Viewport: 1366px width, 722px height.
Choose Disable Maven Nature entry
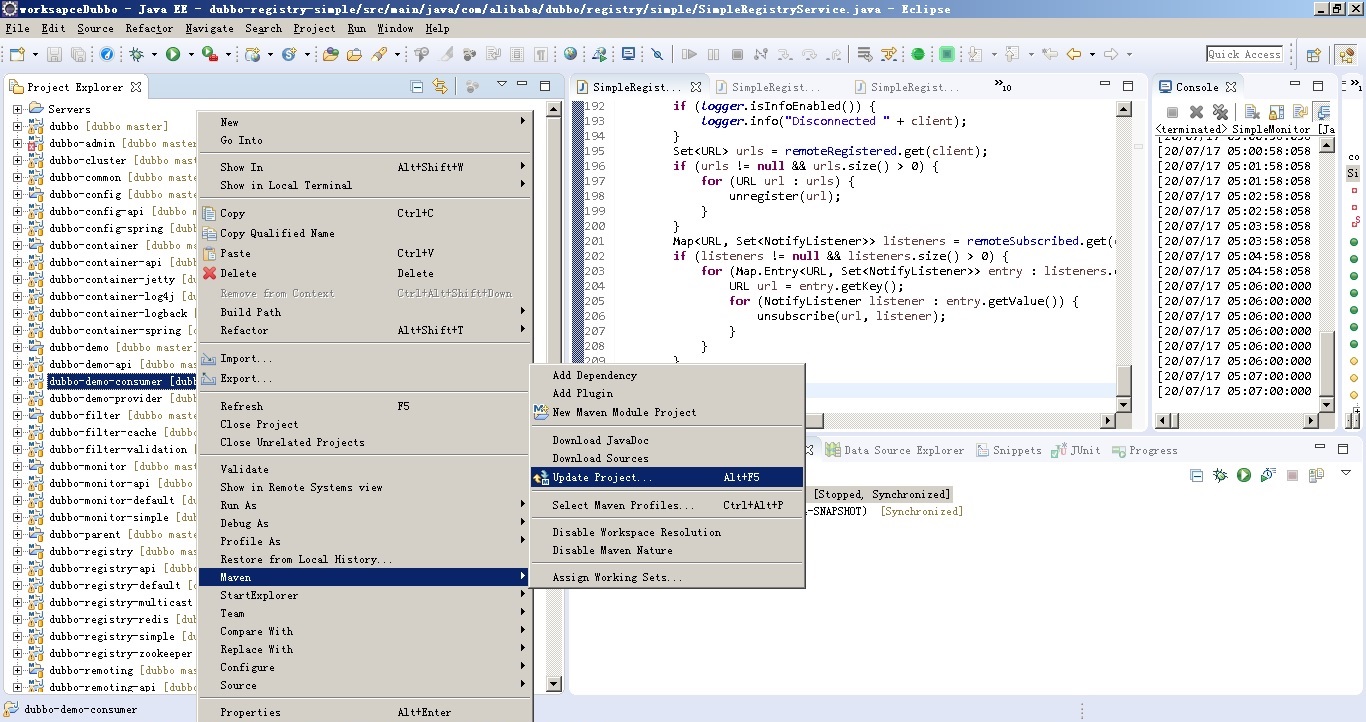(x=667, y=550)
